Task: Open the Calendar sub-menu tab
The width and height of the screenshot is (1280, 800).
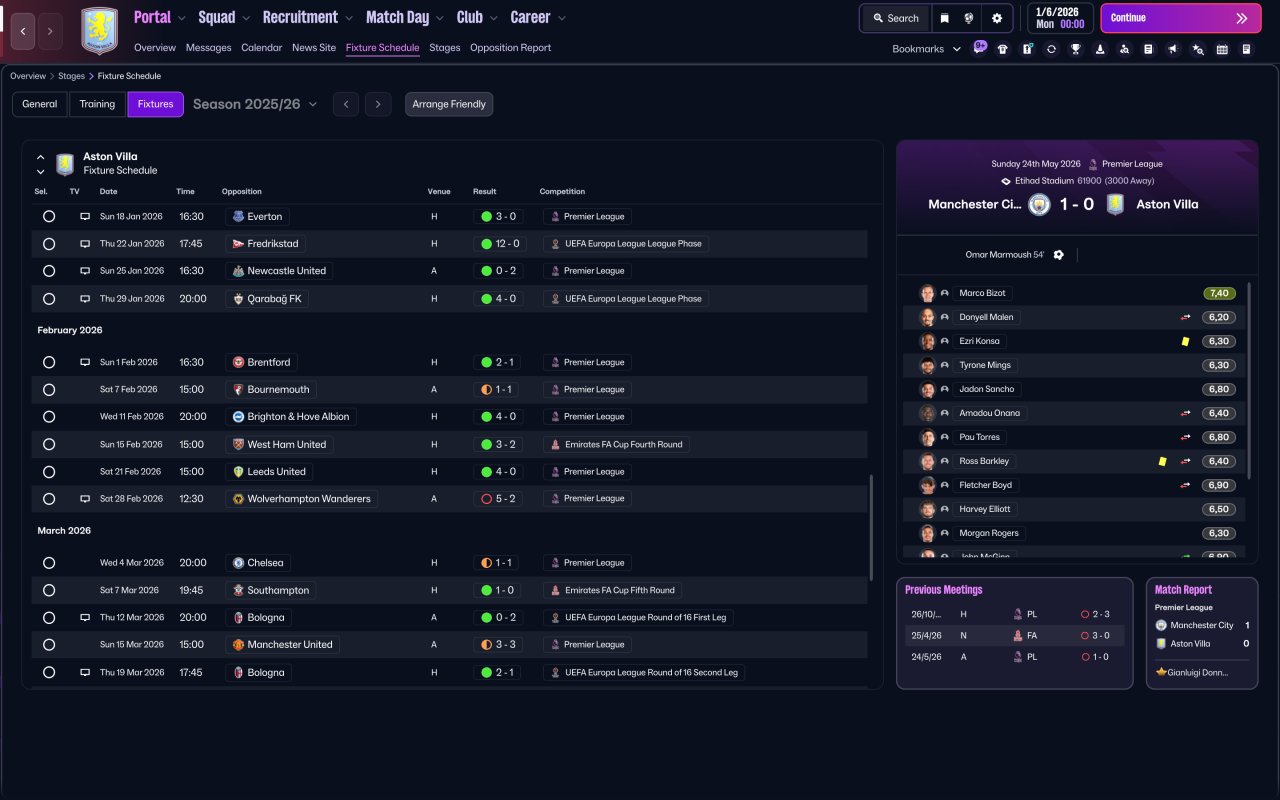Action: [x=262, y=48]
